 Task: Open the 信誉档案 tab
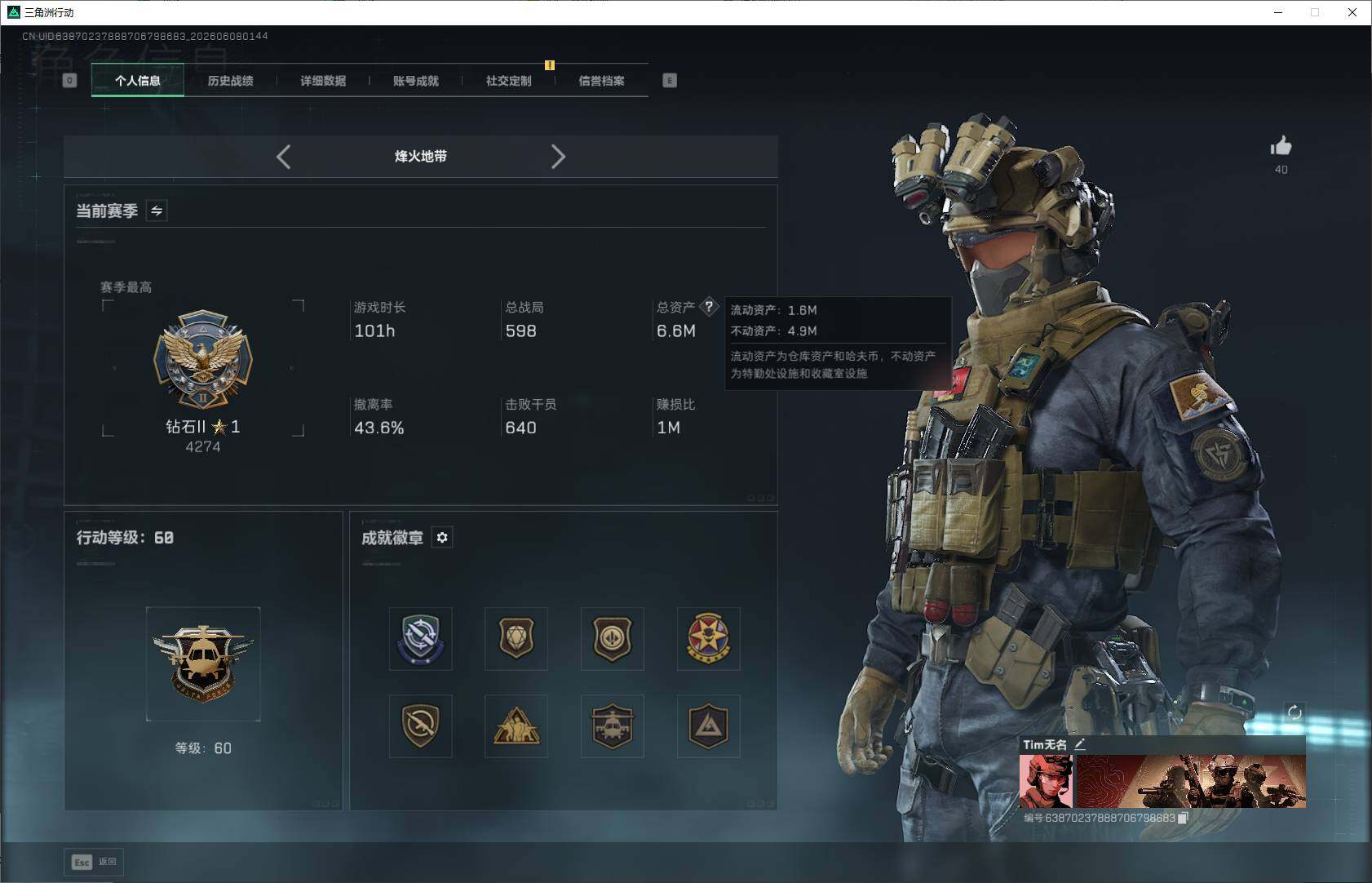pyautogui.click(x=602, y=81)
